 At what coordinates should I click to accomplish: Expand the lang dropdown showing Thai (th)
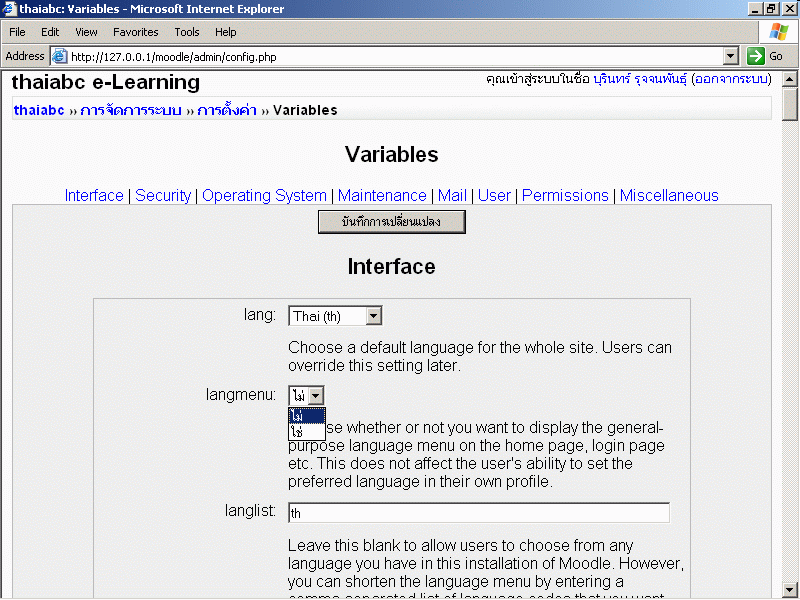click(x=373, y=316)
